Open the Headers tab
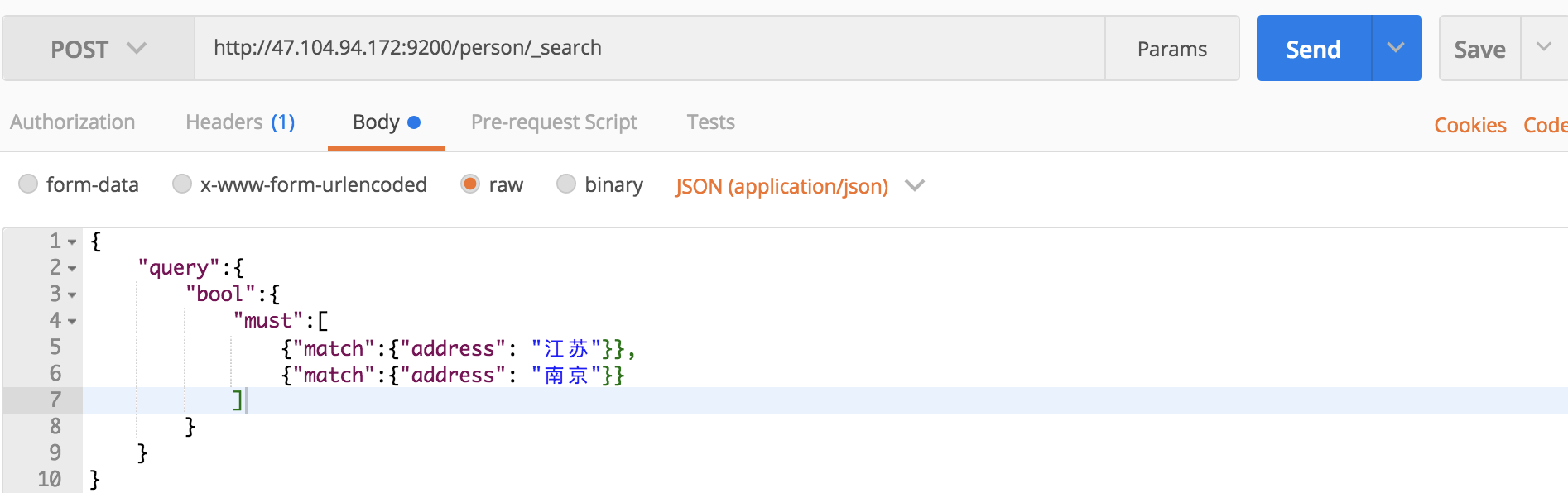This screenshot has width=1568, height=493. pyautogui.click(x=240, y=122)
